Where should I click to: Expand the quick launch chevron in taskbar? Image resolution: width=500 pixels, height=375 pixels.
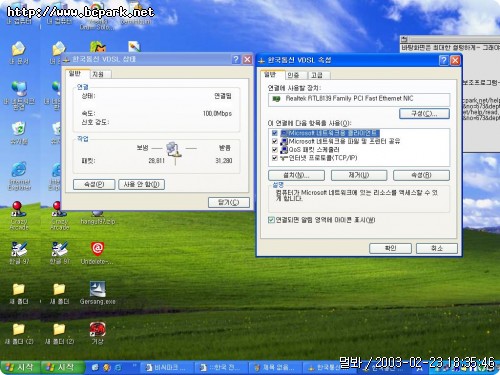pos(135,365)
